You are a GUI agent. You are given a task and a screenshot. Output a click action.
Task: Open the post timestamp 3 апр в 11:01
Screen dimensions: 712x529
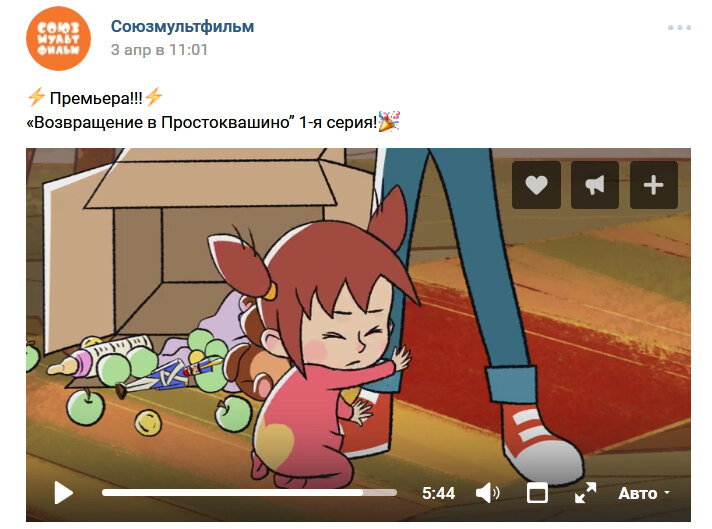coord(159,49)
